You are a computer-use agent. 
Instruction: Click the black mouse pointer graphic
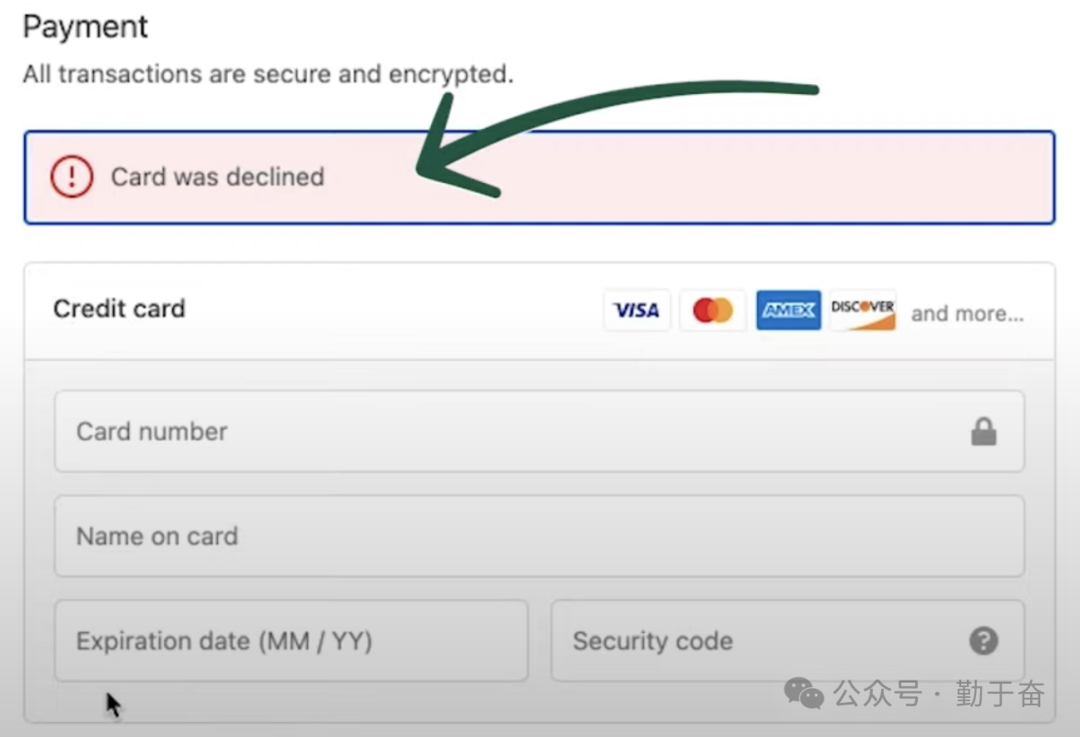tap(113, 704)
